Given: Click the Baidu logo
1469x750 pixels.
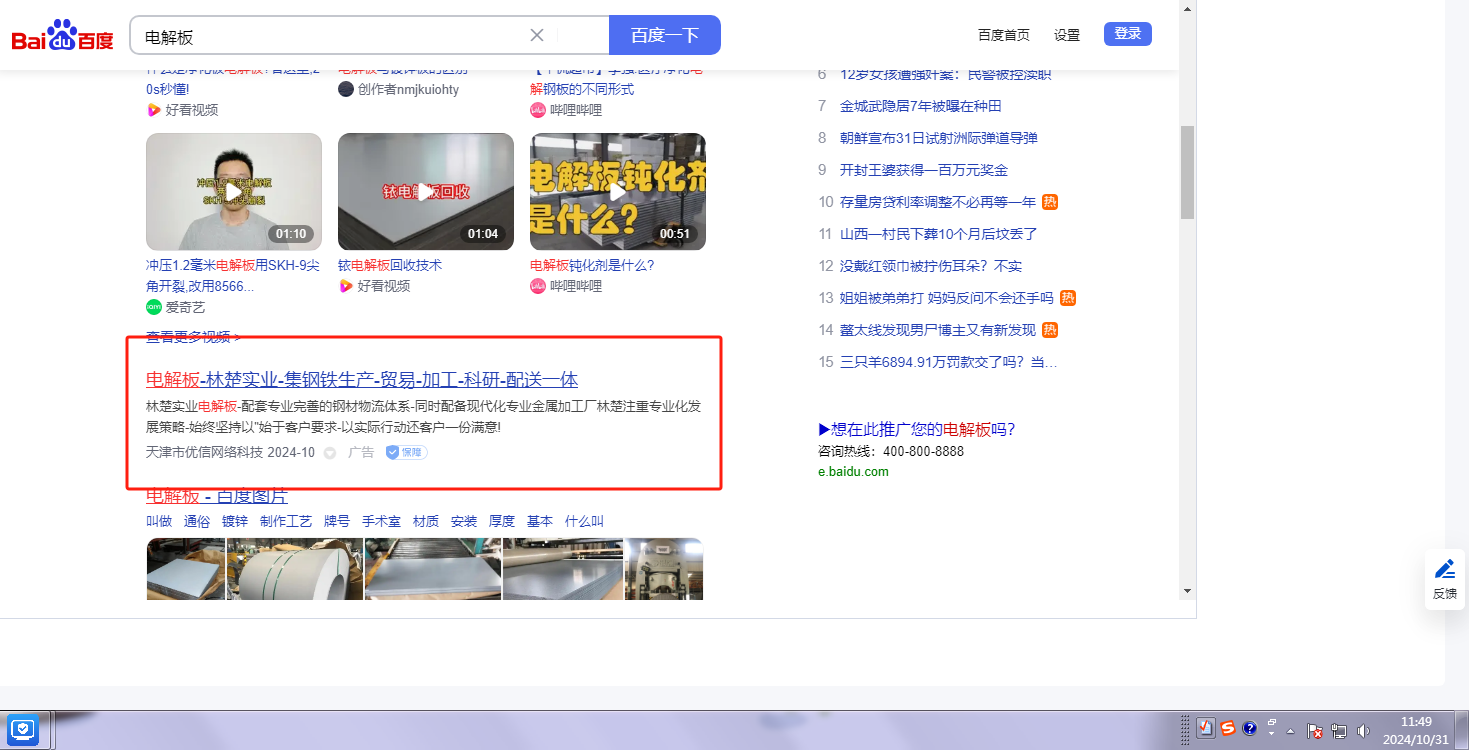Looking at the screenshot, I should (62, 36).
